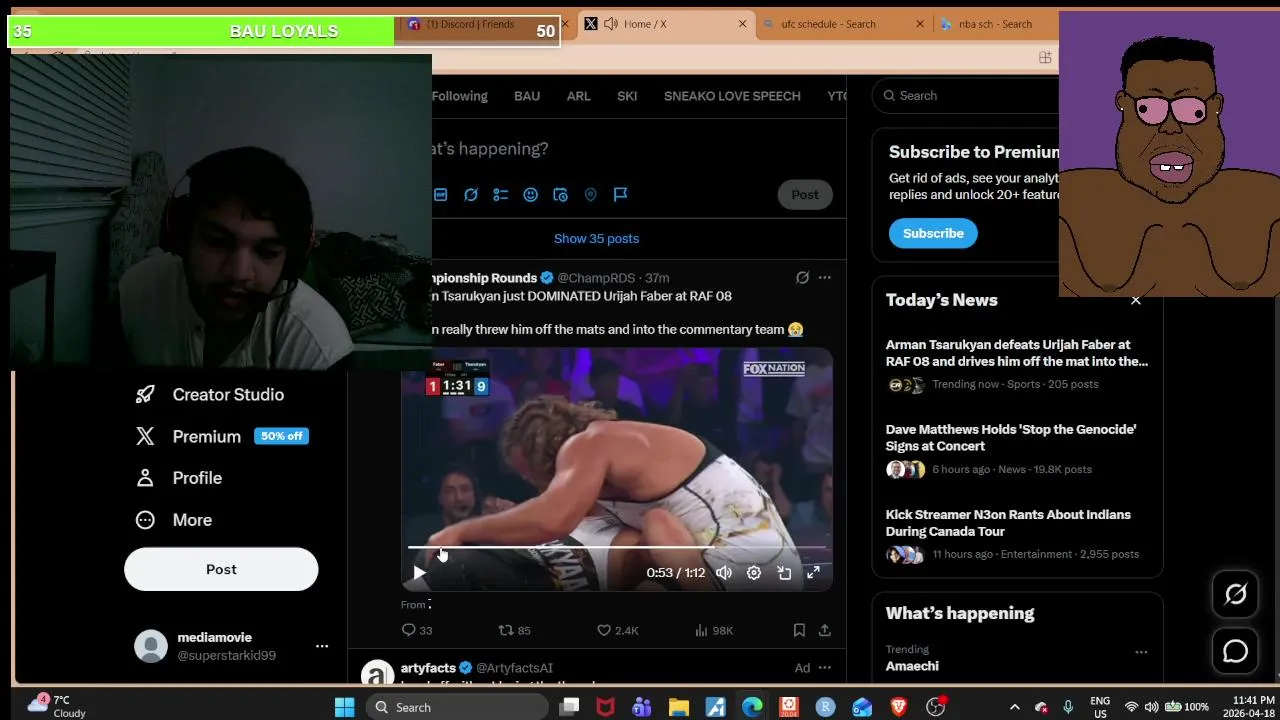Image resolution: width=1280 pixels, height=720 pixels.
Task: Add a poll to the post
Action: pyautogui.click(x=501, y=195)
